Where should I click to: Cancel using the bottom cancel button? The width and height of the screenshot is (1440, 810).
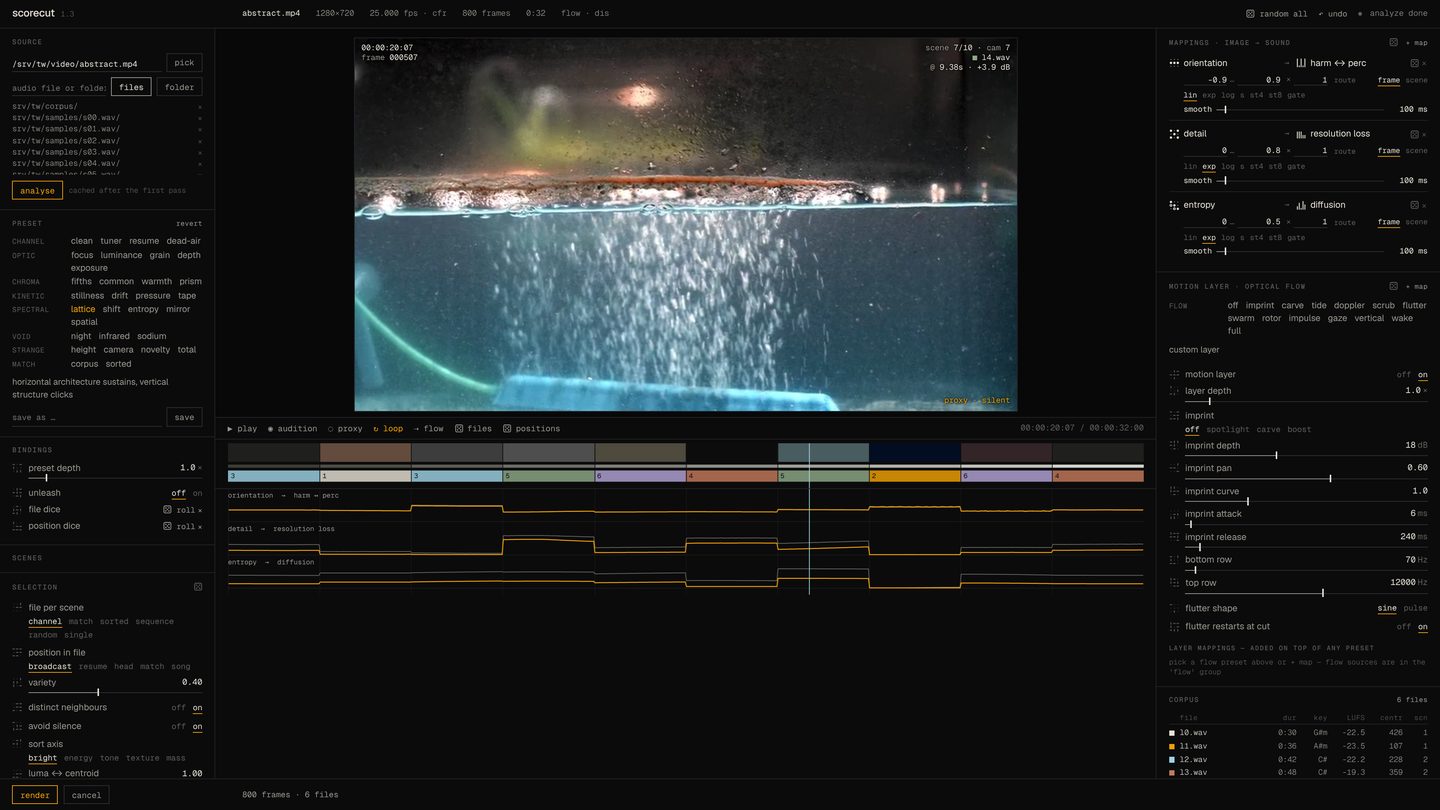[x=87, y=795]
